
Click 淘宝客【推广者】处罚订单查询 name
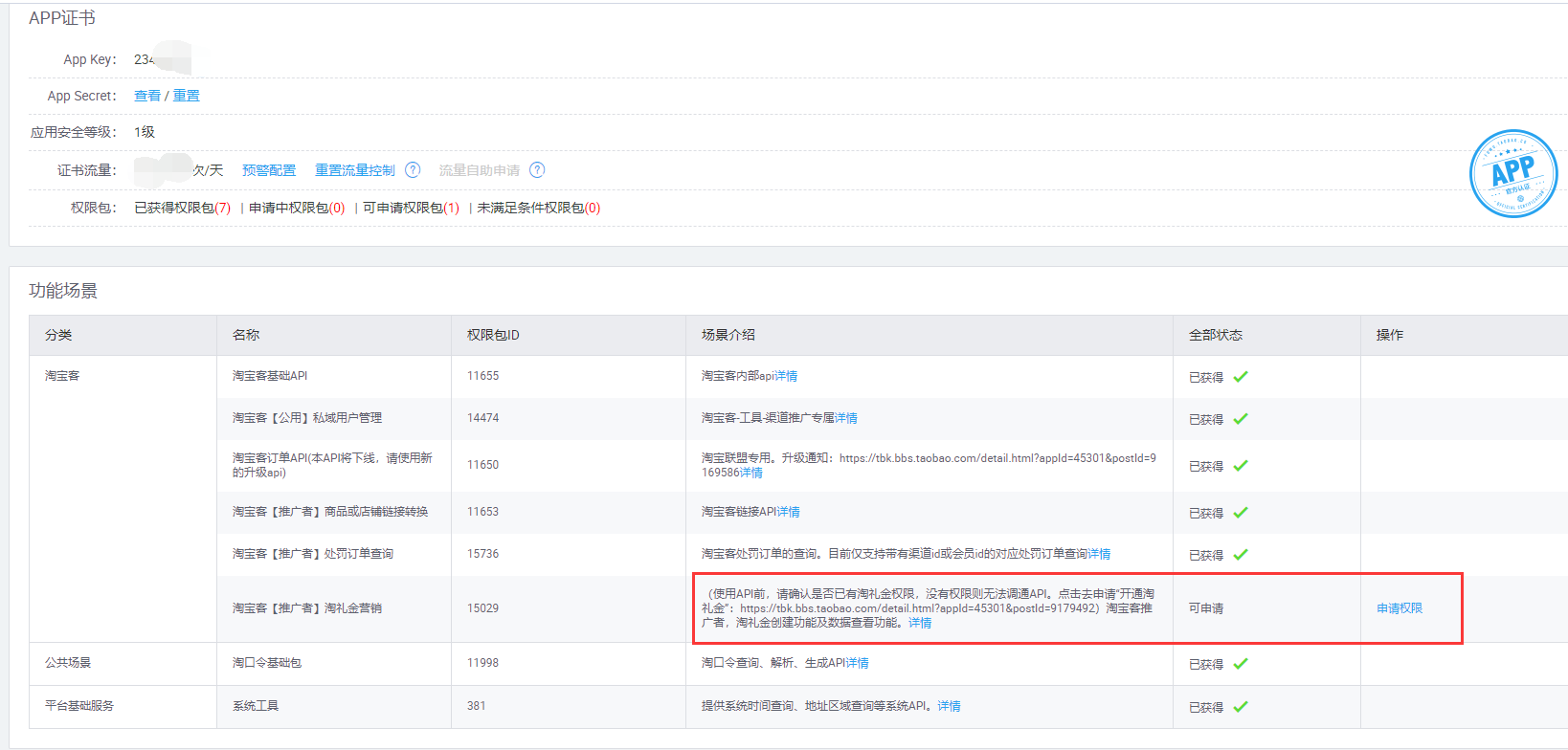313,554
